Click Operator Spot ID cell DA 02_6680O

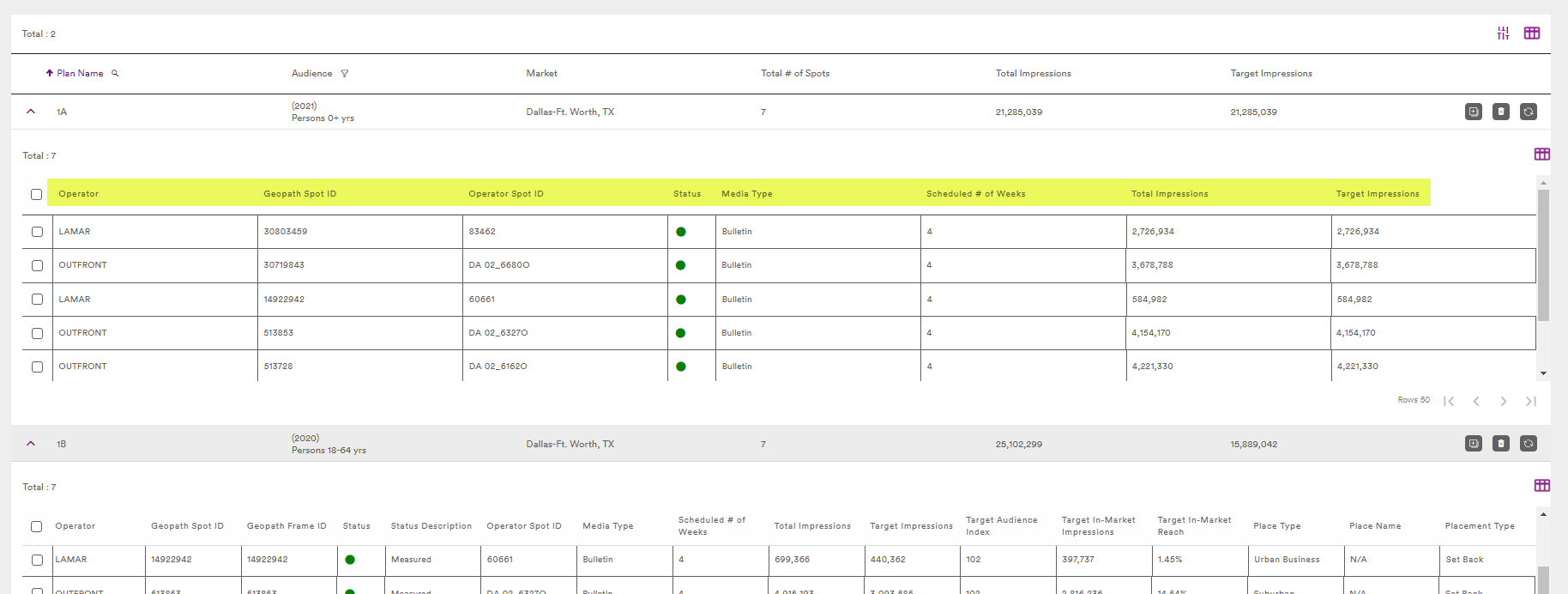point(498,265)
